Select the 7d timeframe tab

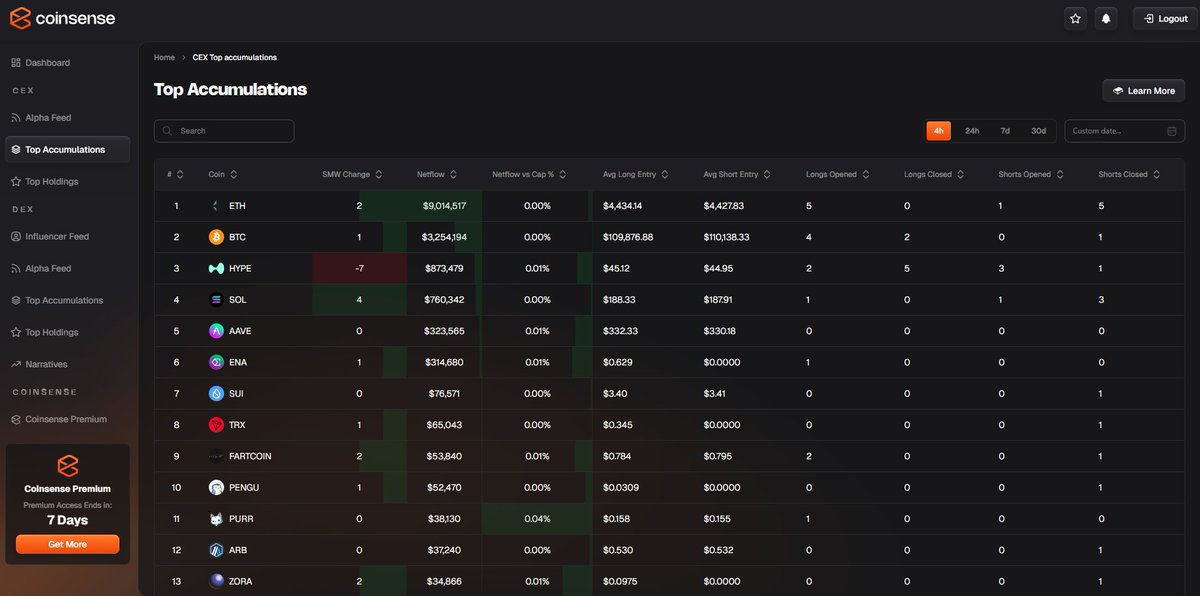click(x=1005, y=131)
